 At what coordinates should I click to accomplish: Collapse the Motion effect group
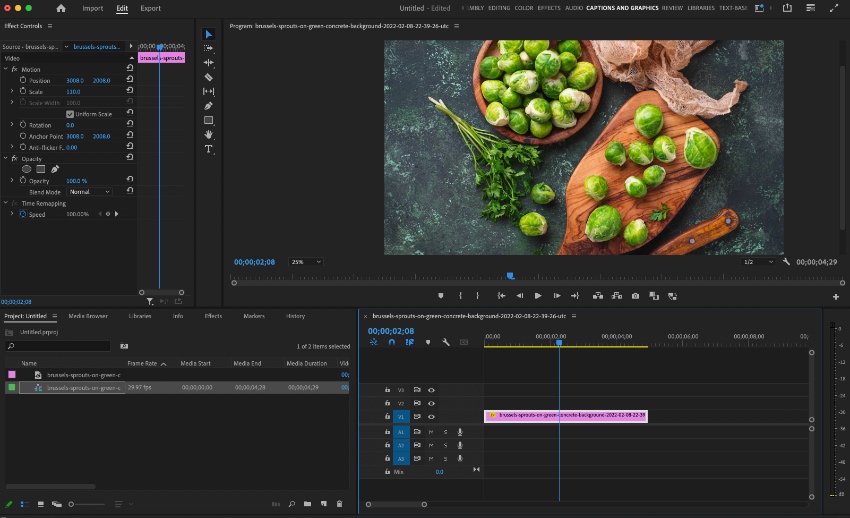point(6,69)
